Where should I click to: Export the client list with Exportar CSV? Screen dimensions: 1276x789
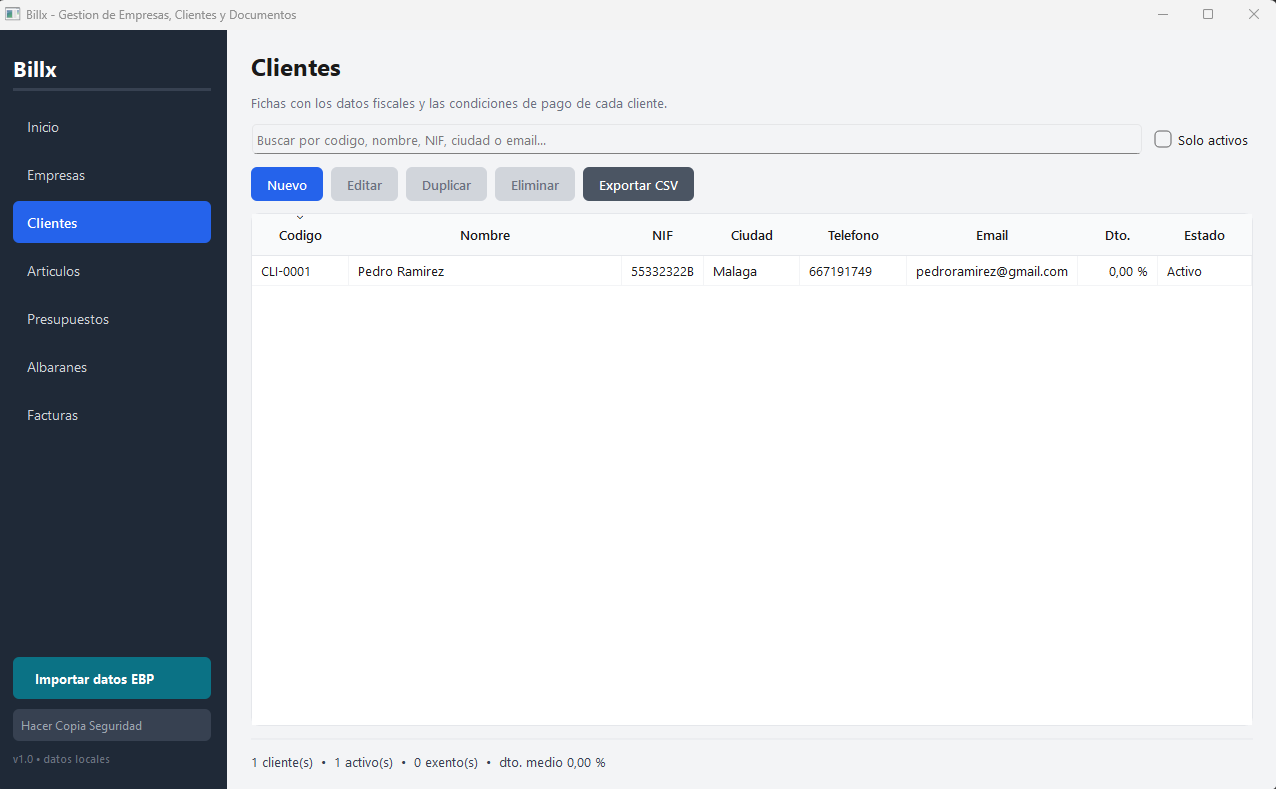(638, 185)
